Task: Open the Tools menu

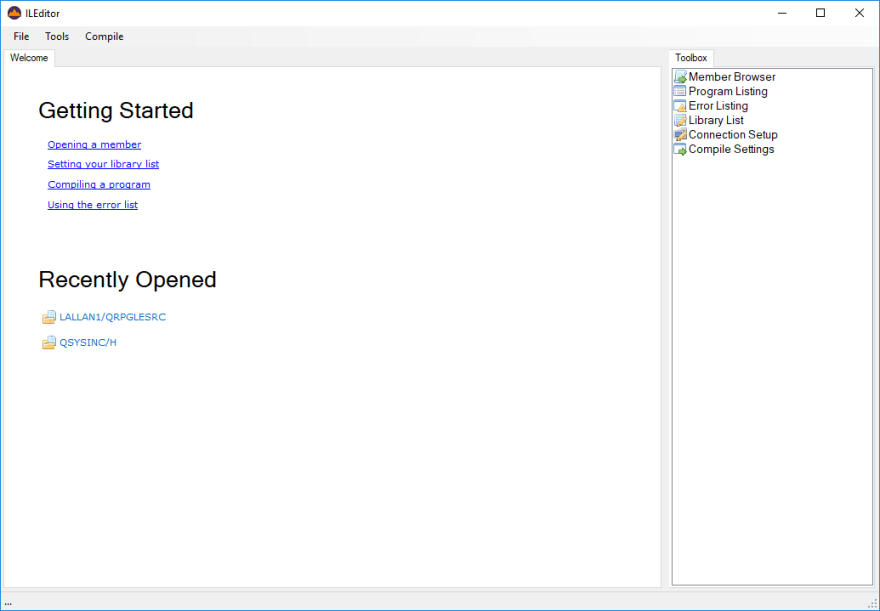Action: coord(57,36)
